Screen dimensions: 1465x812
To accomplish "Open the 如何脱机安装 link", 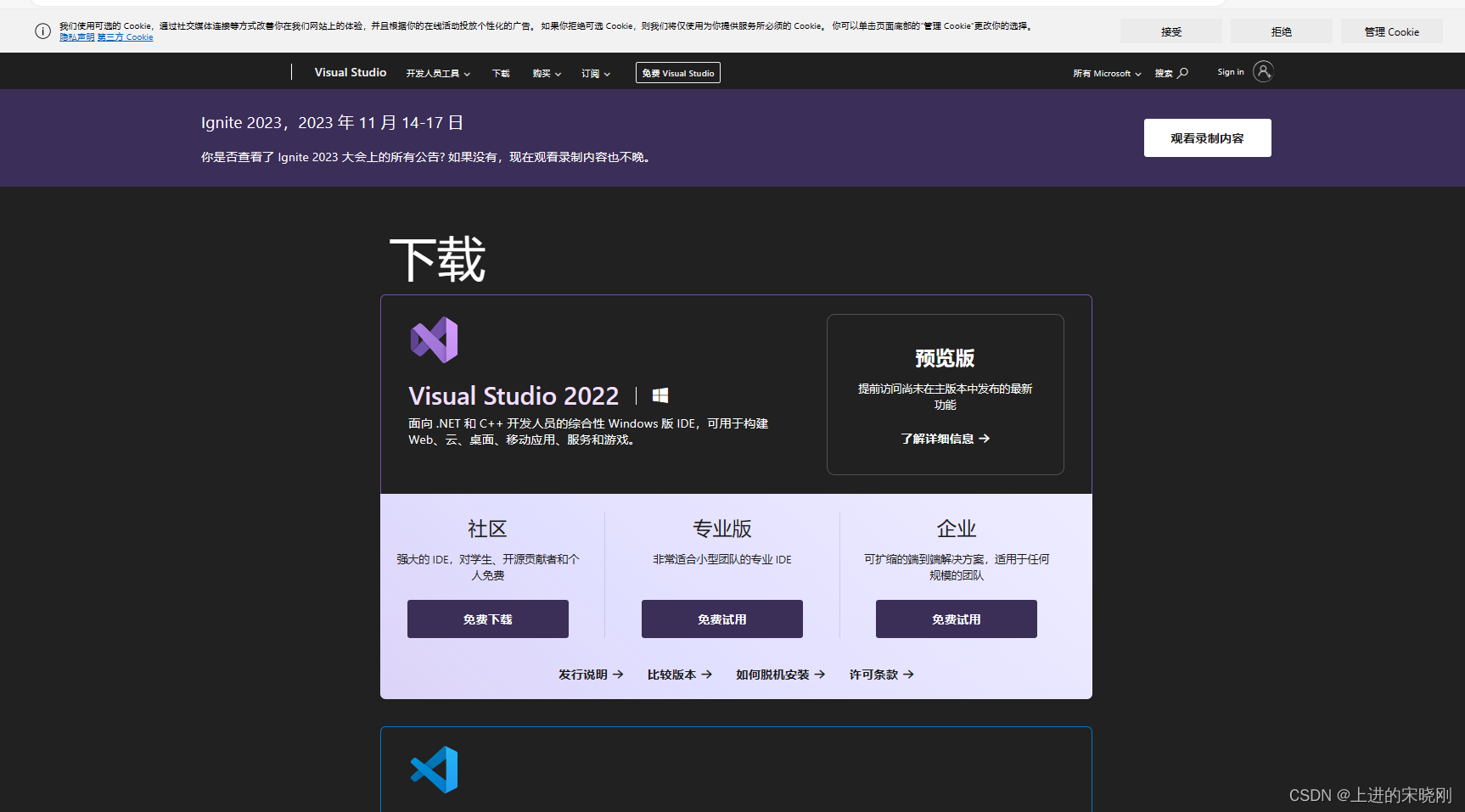I will [x=781, y=675].
